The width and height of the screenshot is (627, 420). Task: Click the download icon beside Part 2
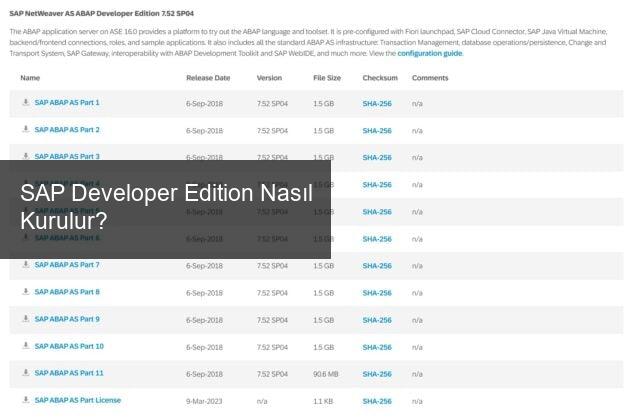click(25, 130)
